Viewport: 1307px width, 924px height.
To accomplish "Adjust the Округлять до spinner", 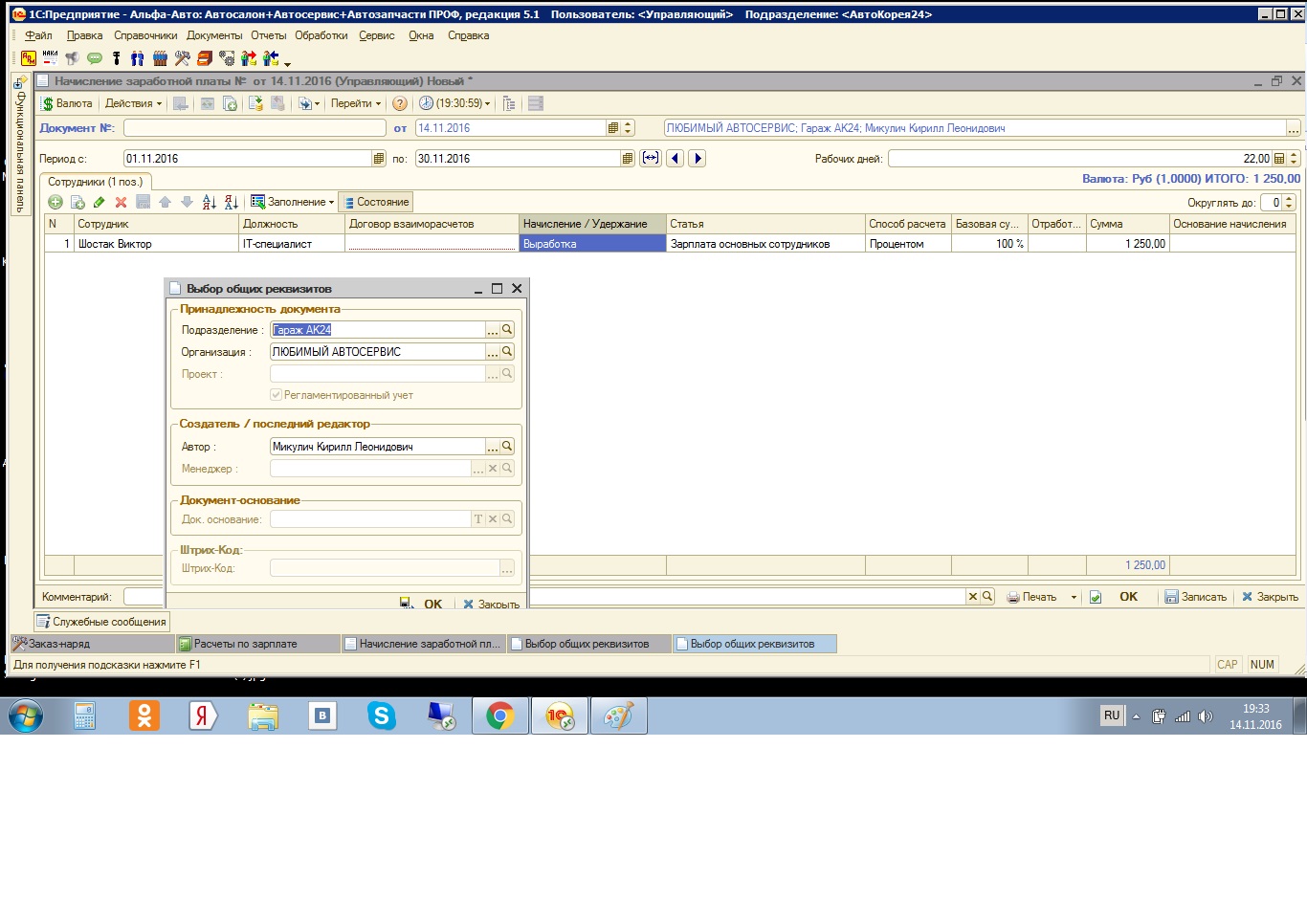I will (x=1289, y=202).
